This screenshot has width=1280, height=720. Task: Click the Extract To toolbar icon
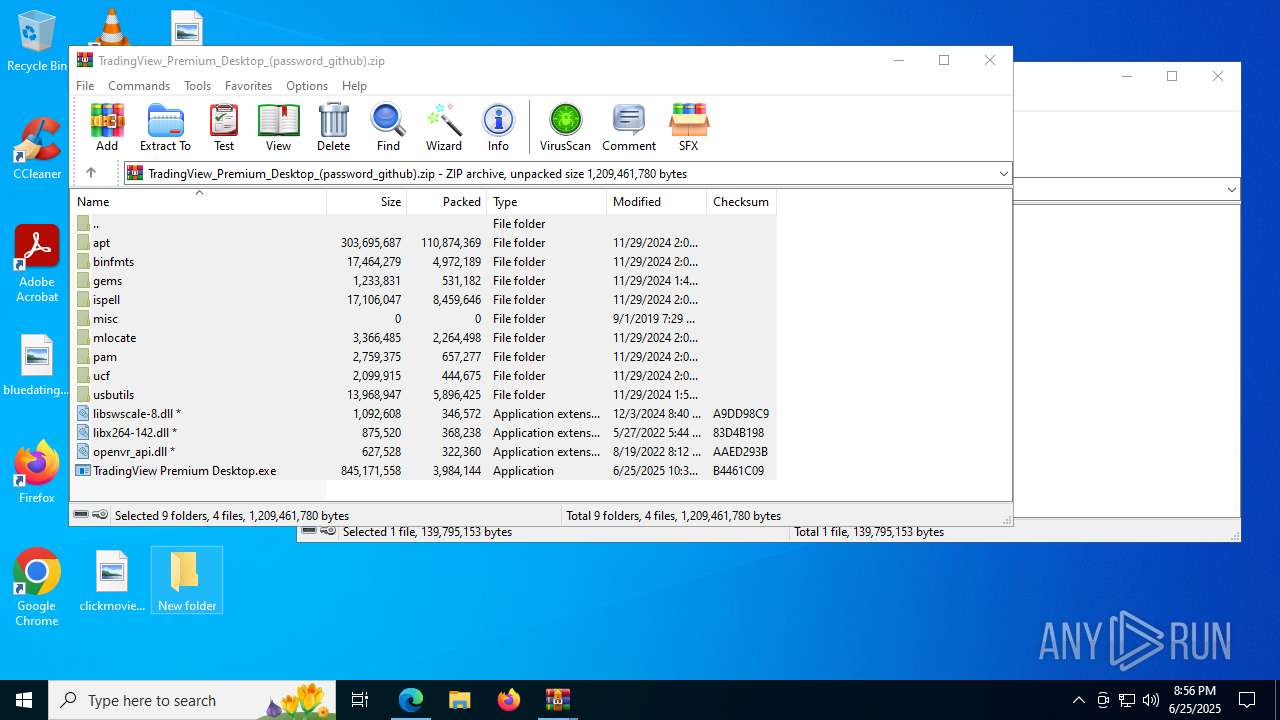pyautogui.click(x=165, y=127)
